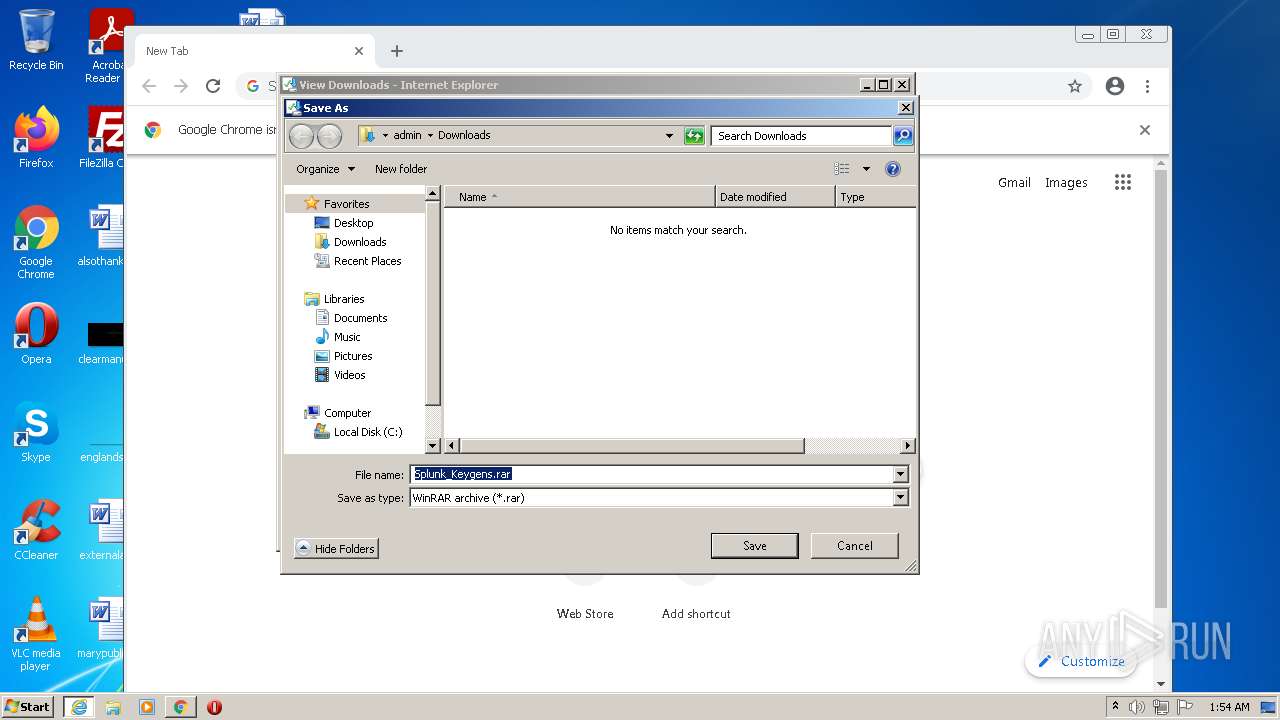1280x720 pixels.
Task: Click the Chrome back arrow
Action: (x=149, y=87)
